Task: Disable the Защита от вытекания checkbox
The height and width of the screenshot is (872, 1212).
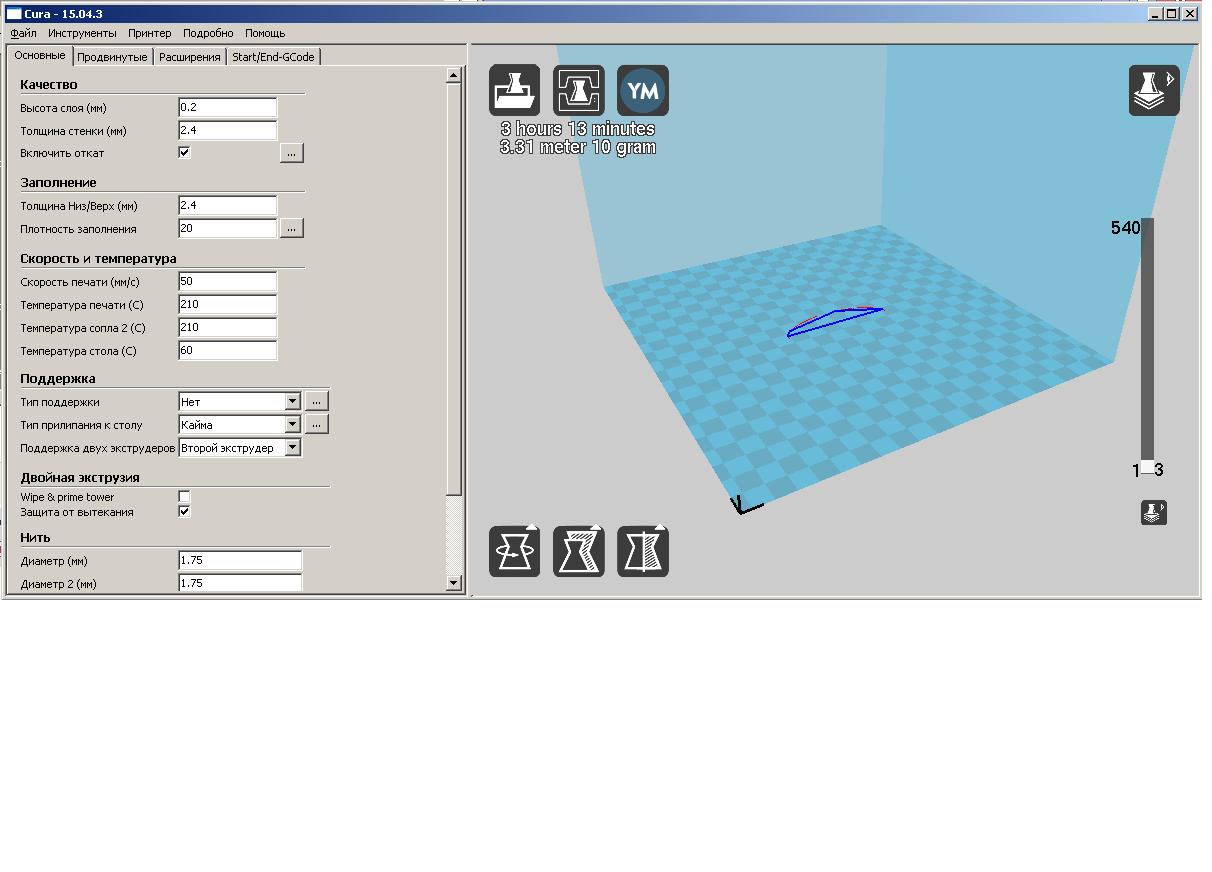Action: (x=184, y=512)
